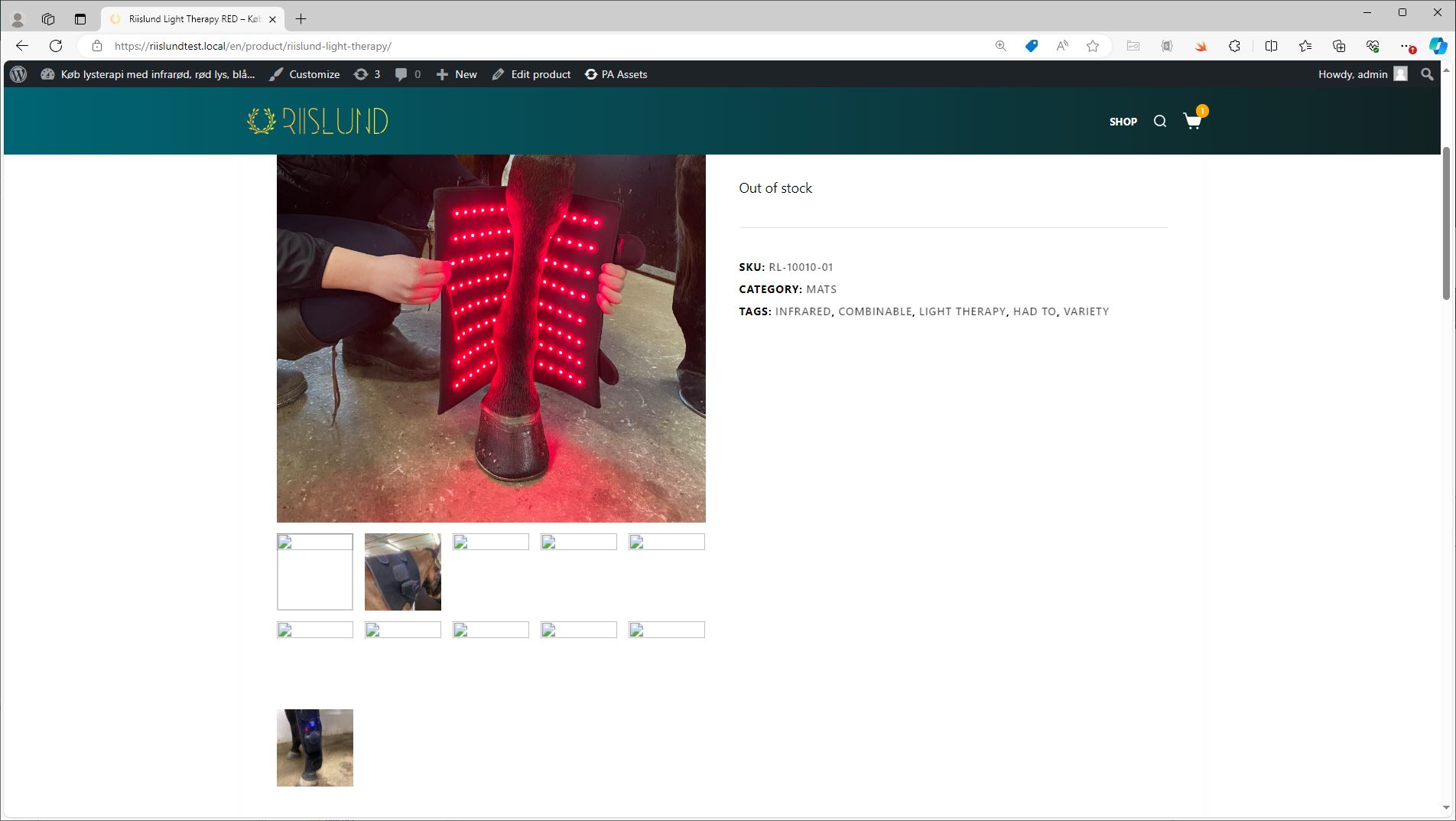This screenshot has height=821, width=1456.
Task: Click the orange swift extension icon
Action: click(1201, 46)
